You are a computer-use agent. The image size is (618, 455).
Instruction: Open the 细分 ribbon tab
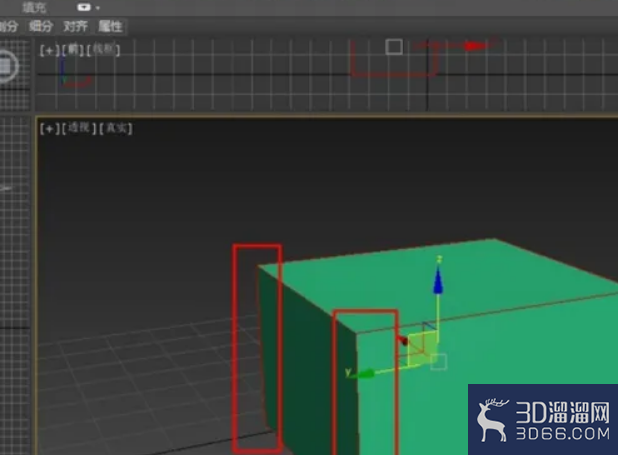coord(41,26)
